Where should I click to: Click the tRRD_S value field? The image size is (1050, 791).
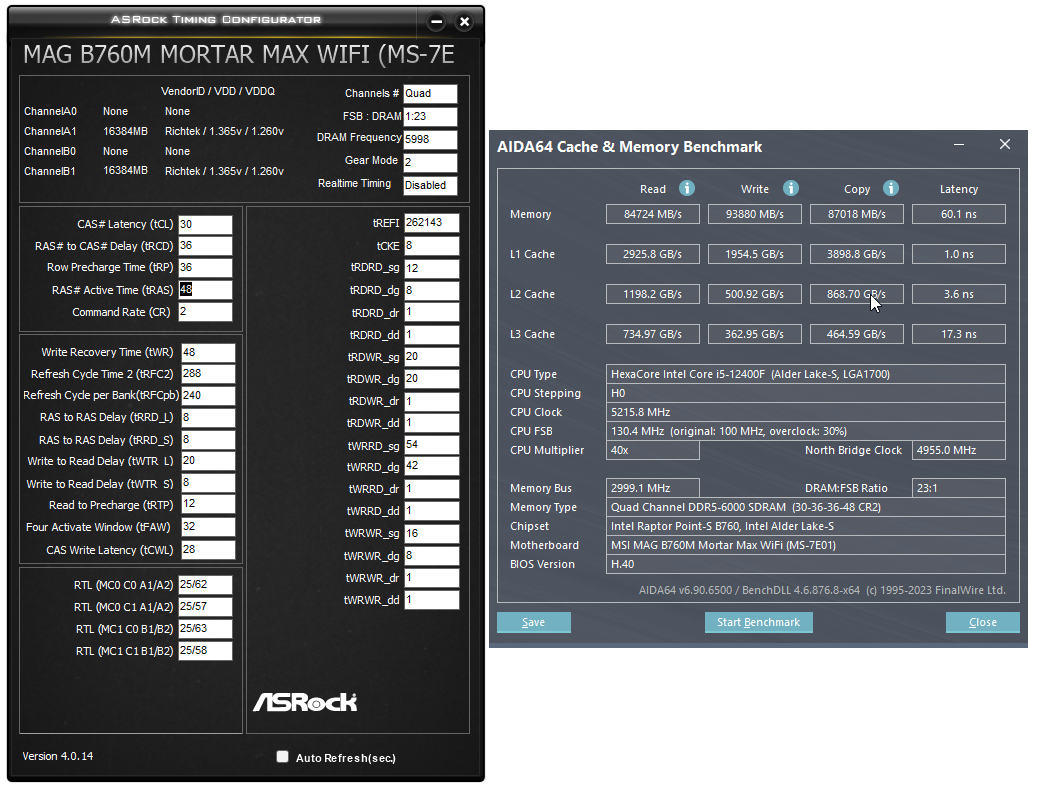point(208,439)
